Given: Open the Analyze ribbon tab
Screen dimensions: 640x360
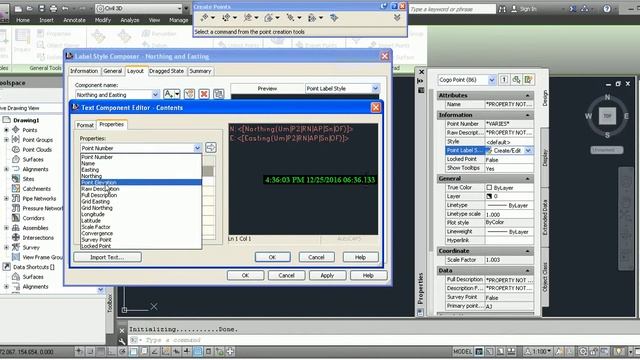Looking at the screenshot, I should point(130,20).
